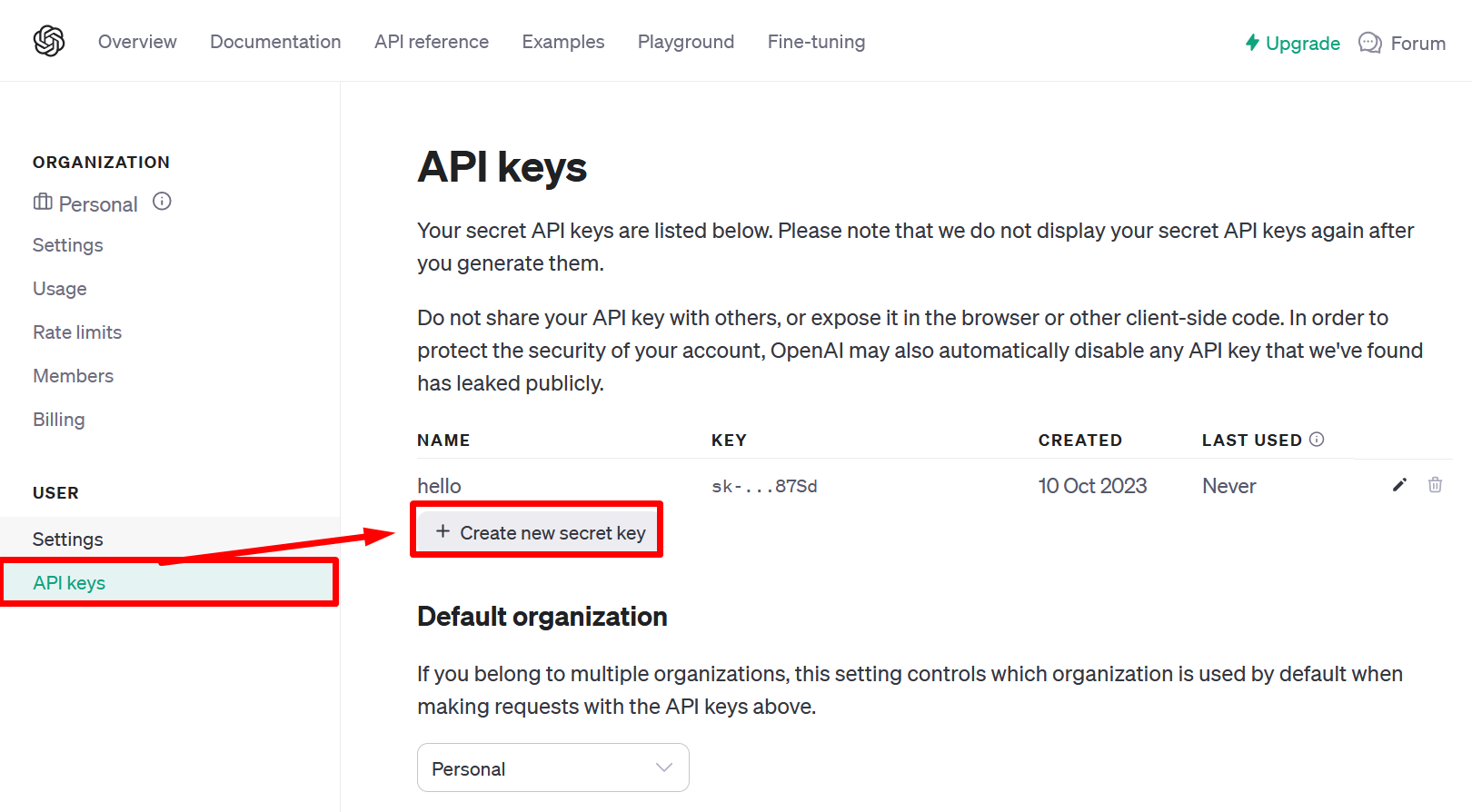Open the Overview tab

tap(137, 42)
